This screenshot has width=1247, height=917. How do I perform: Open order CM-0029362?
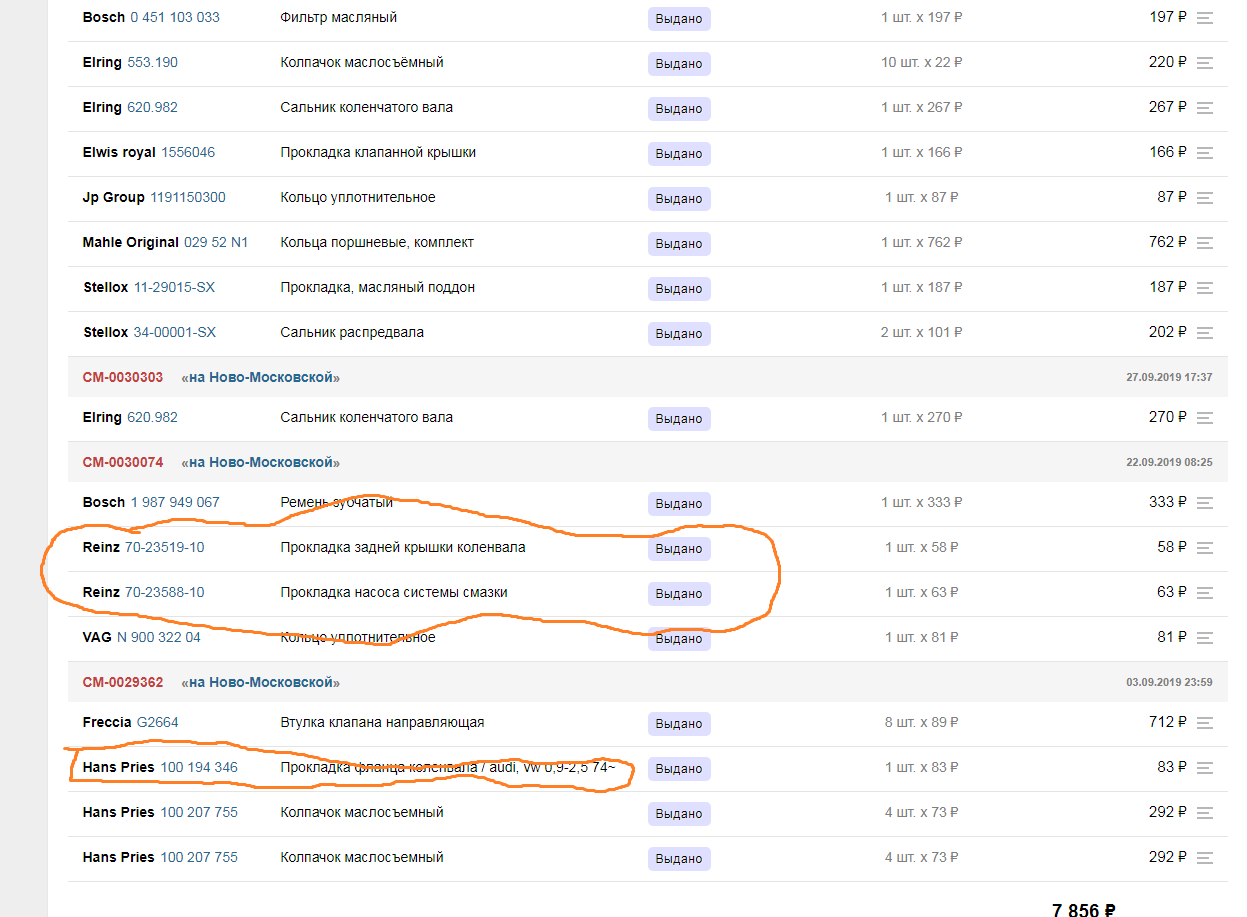123,682
